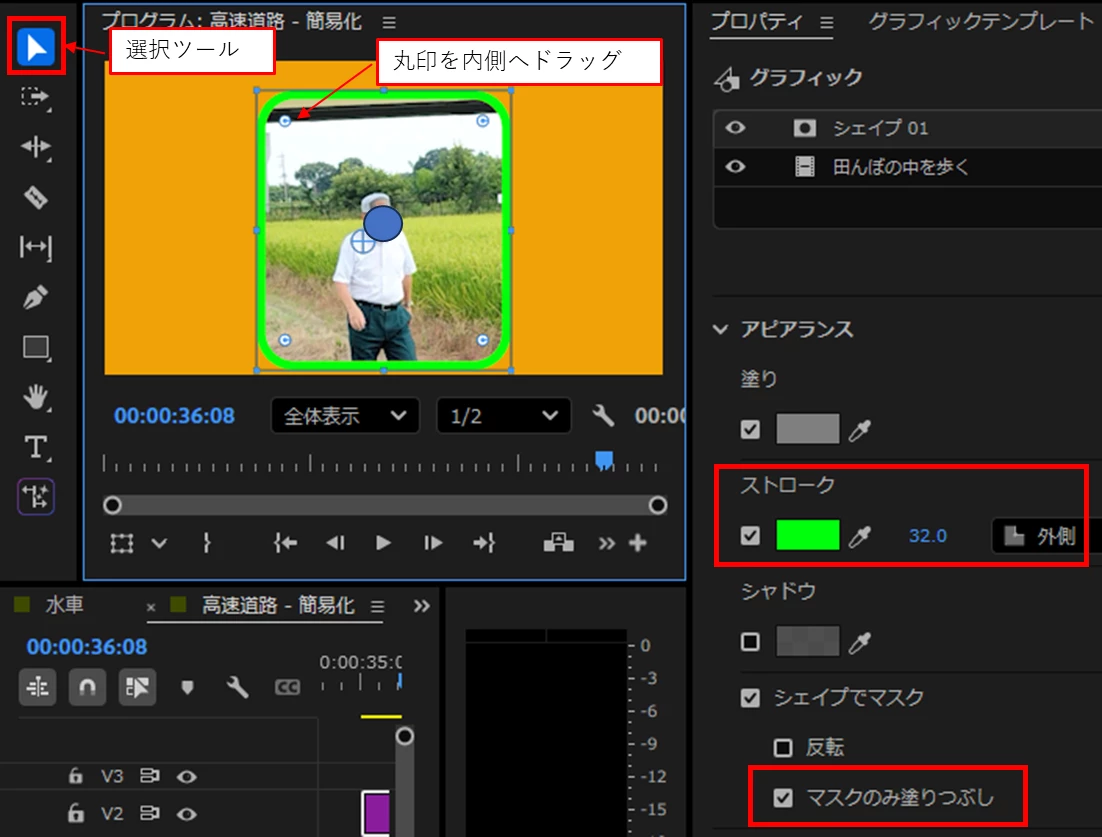Toggle マスクのみ塗りつぶし checkbox
Screen dimensions: 1102x837
783,798
